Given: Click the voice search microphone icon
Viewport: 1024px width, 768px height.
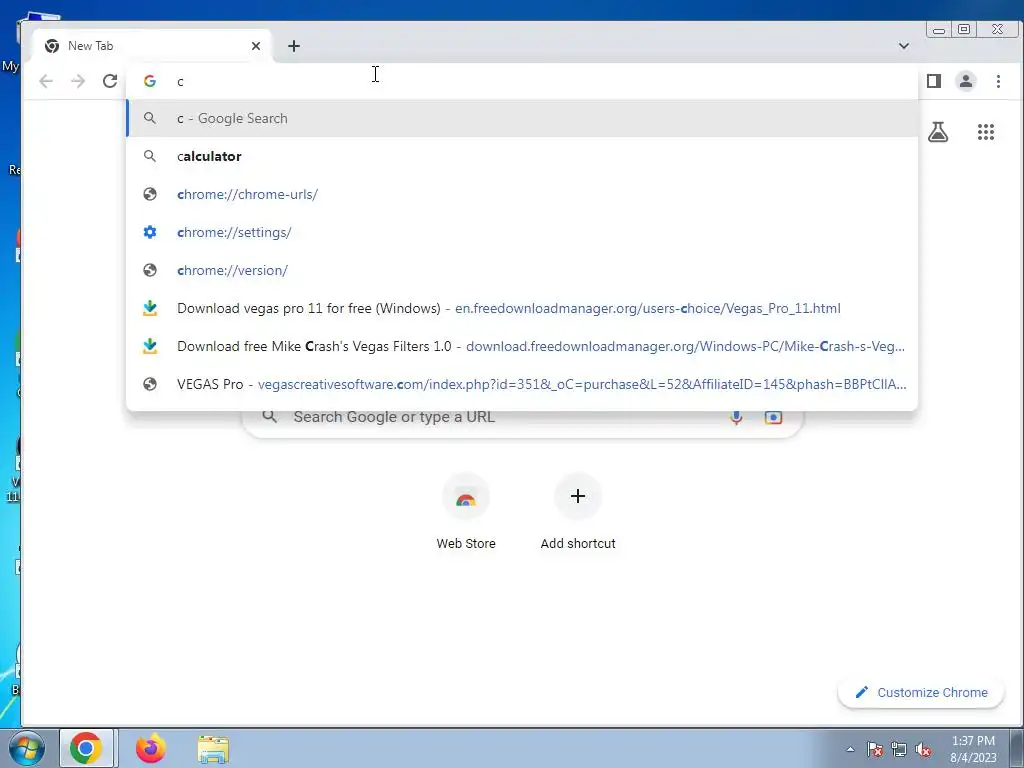Looking at the screenshot, I should click(736, 417).
